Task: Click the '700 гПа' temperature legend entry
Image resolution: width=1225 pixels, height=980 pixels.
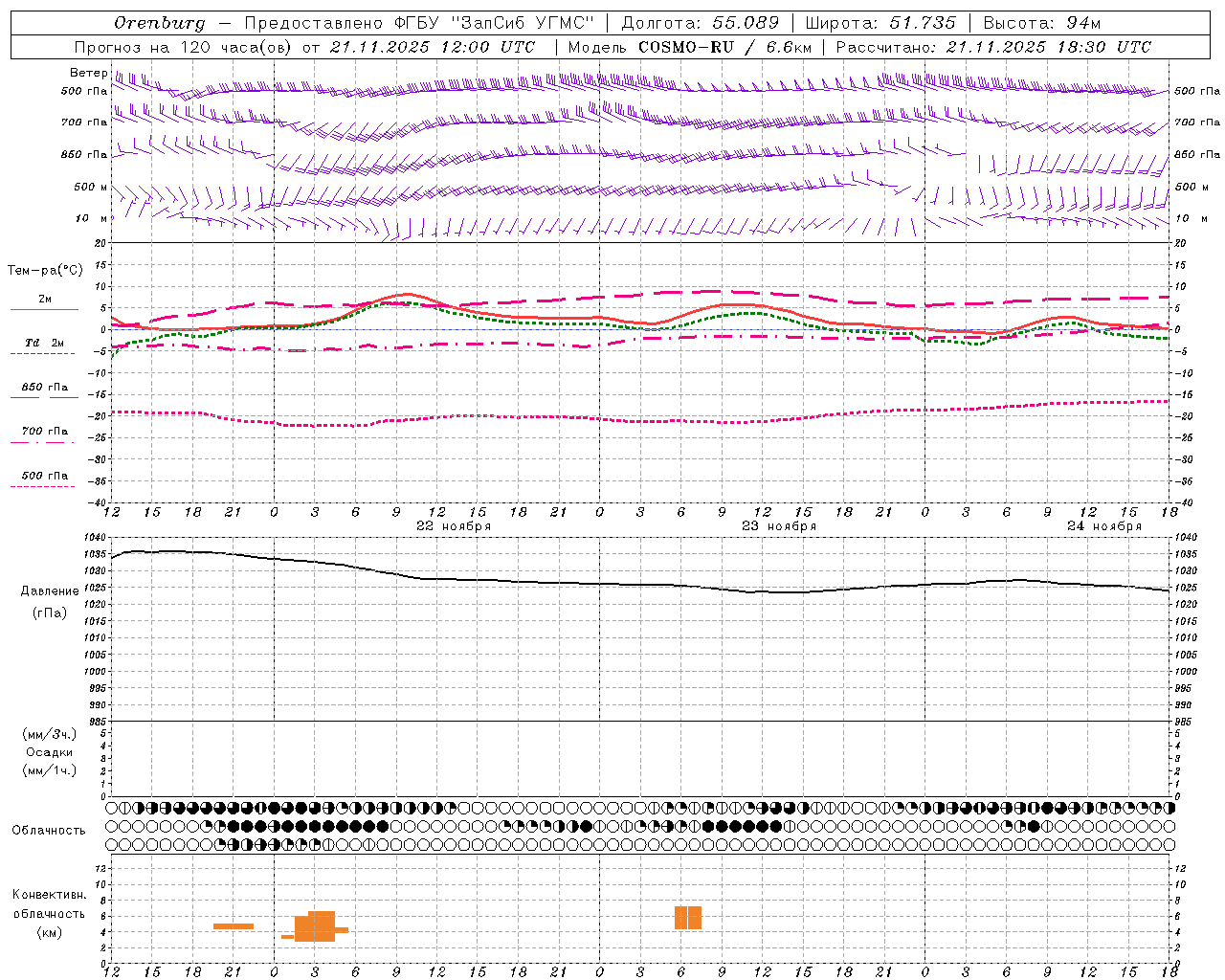Action: (44, 432)
